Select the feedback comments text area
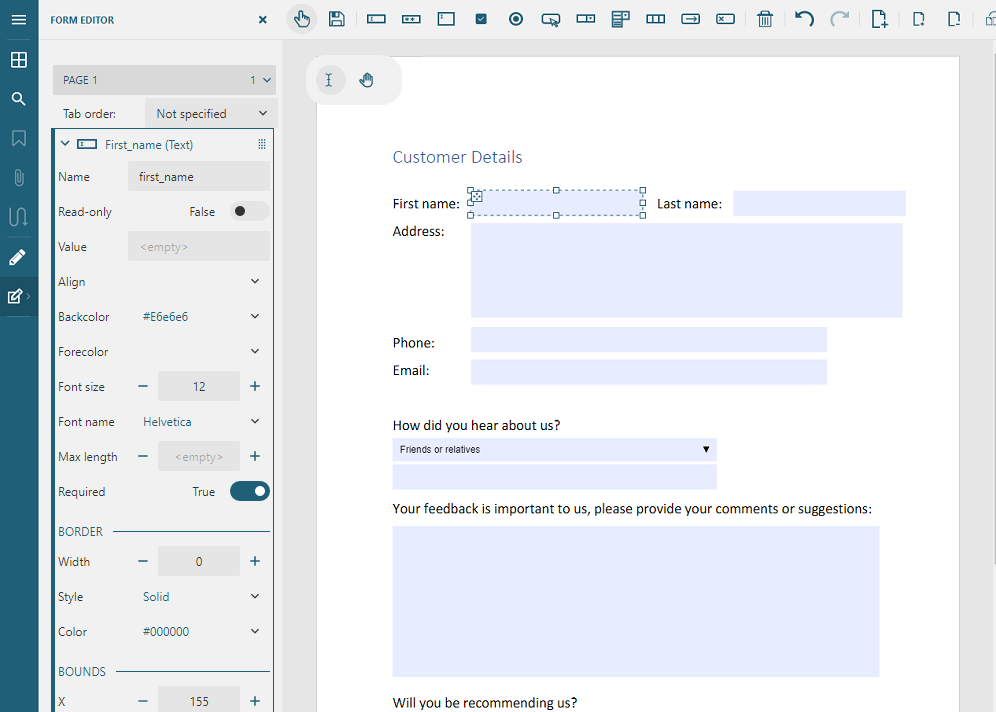Viewport: 996px width, 712px height. [636, 601]
